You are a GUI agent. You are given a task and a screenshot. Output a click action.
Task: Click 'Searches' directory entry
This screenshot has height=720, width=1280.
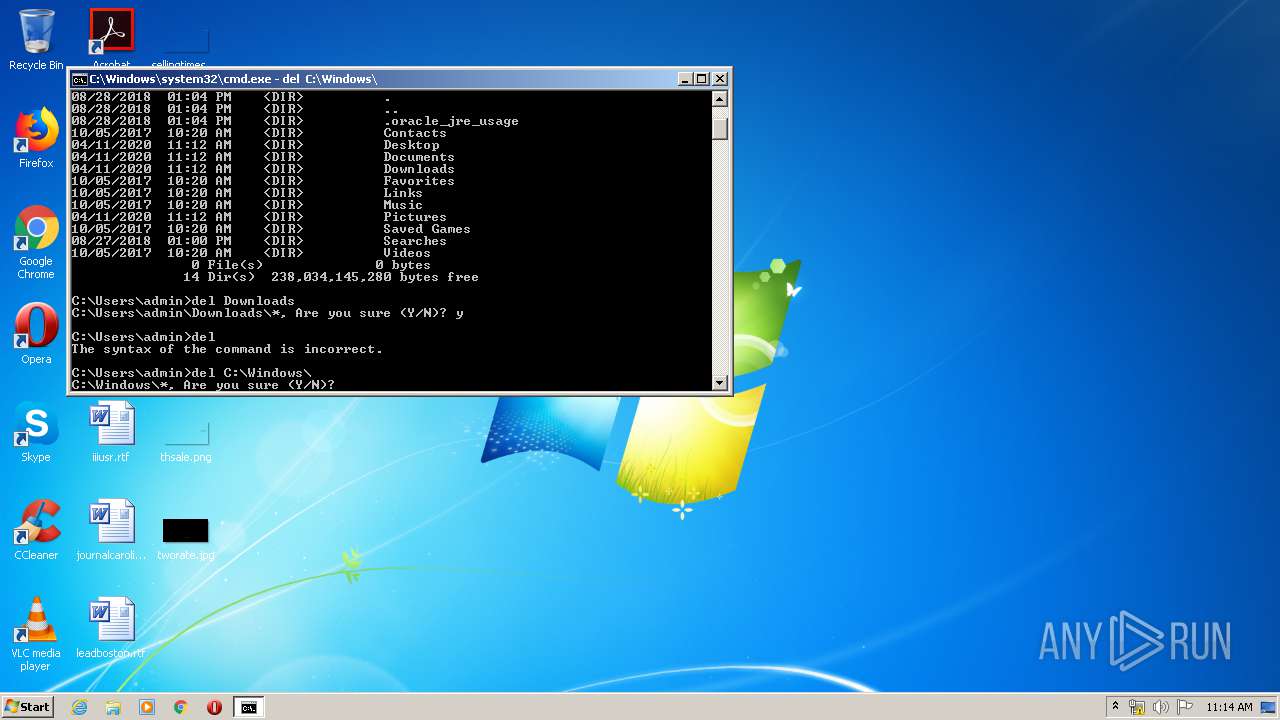(x=415, y=241)
